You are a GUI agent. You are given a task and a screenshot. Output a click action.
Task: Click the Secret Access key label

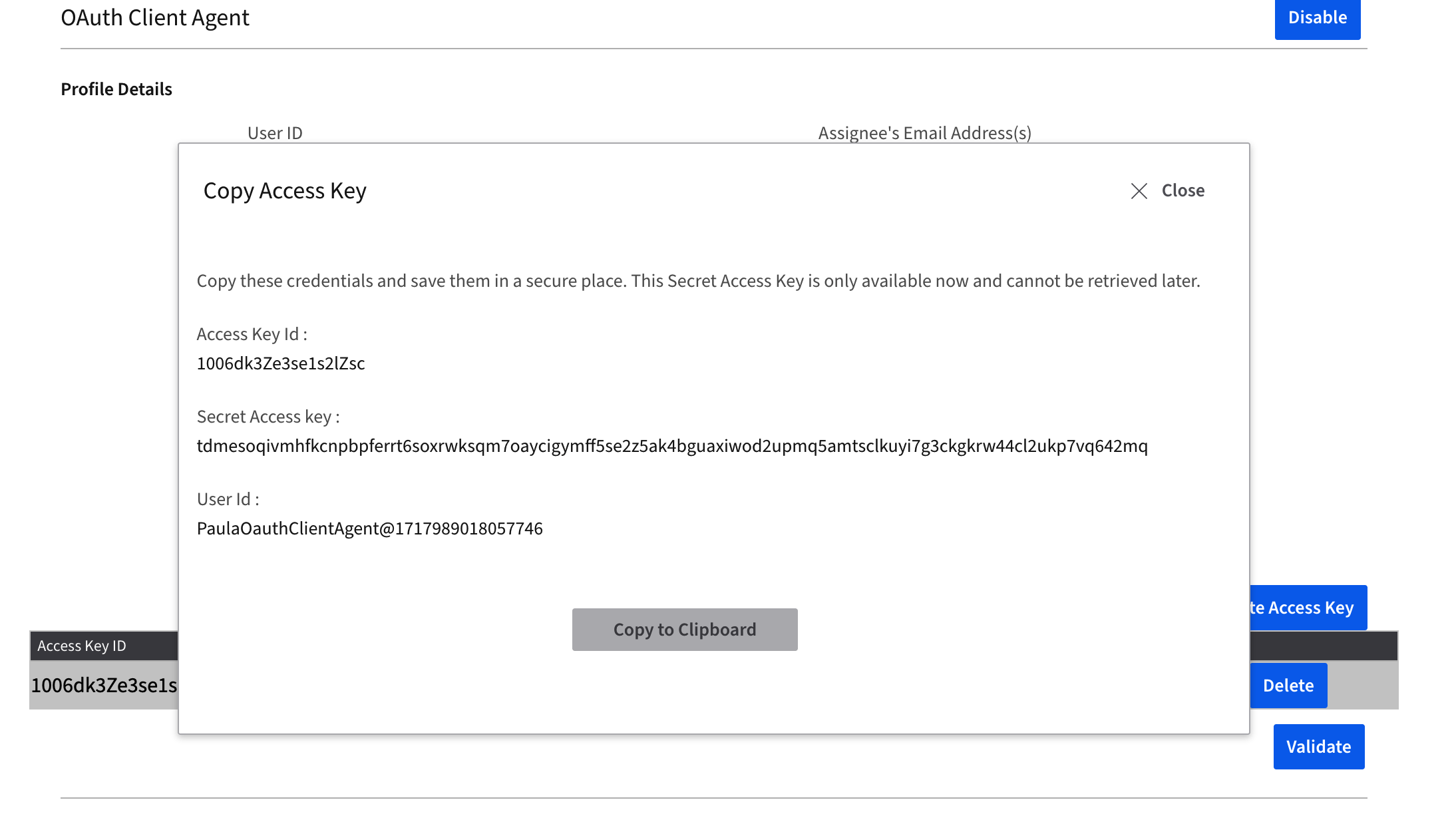268,416
